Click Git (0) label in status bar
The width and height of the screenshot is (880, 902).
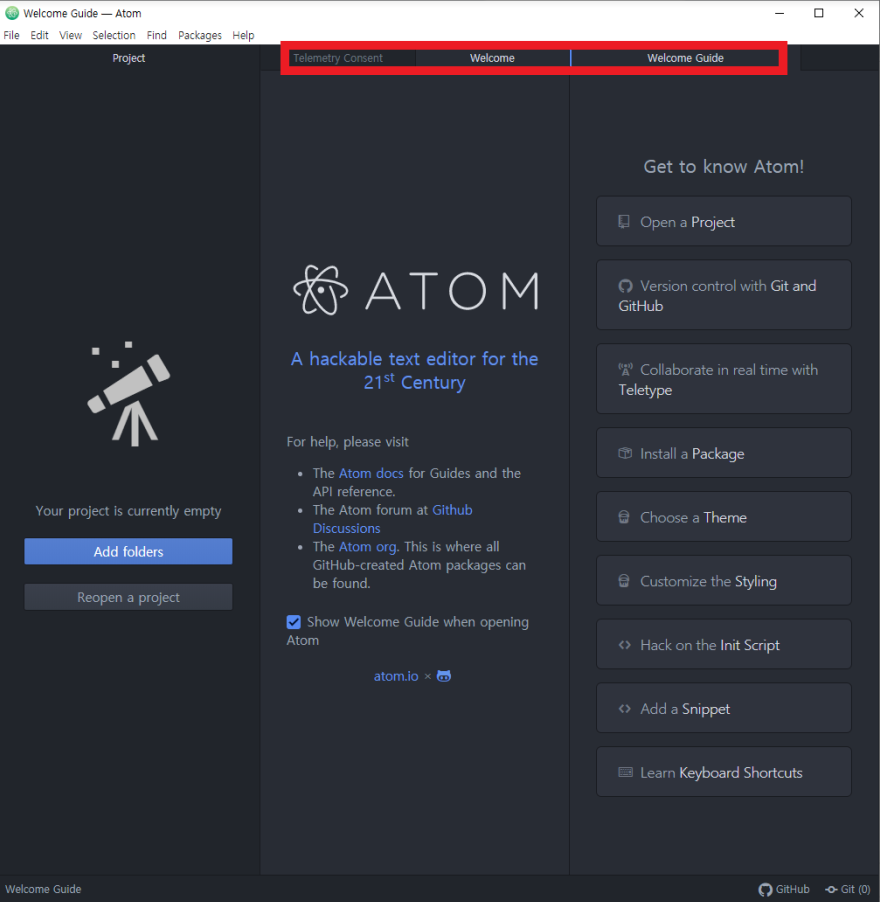855,889
